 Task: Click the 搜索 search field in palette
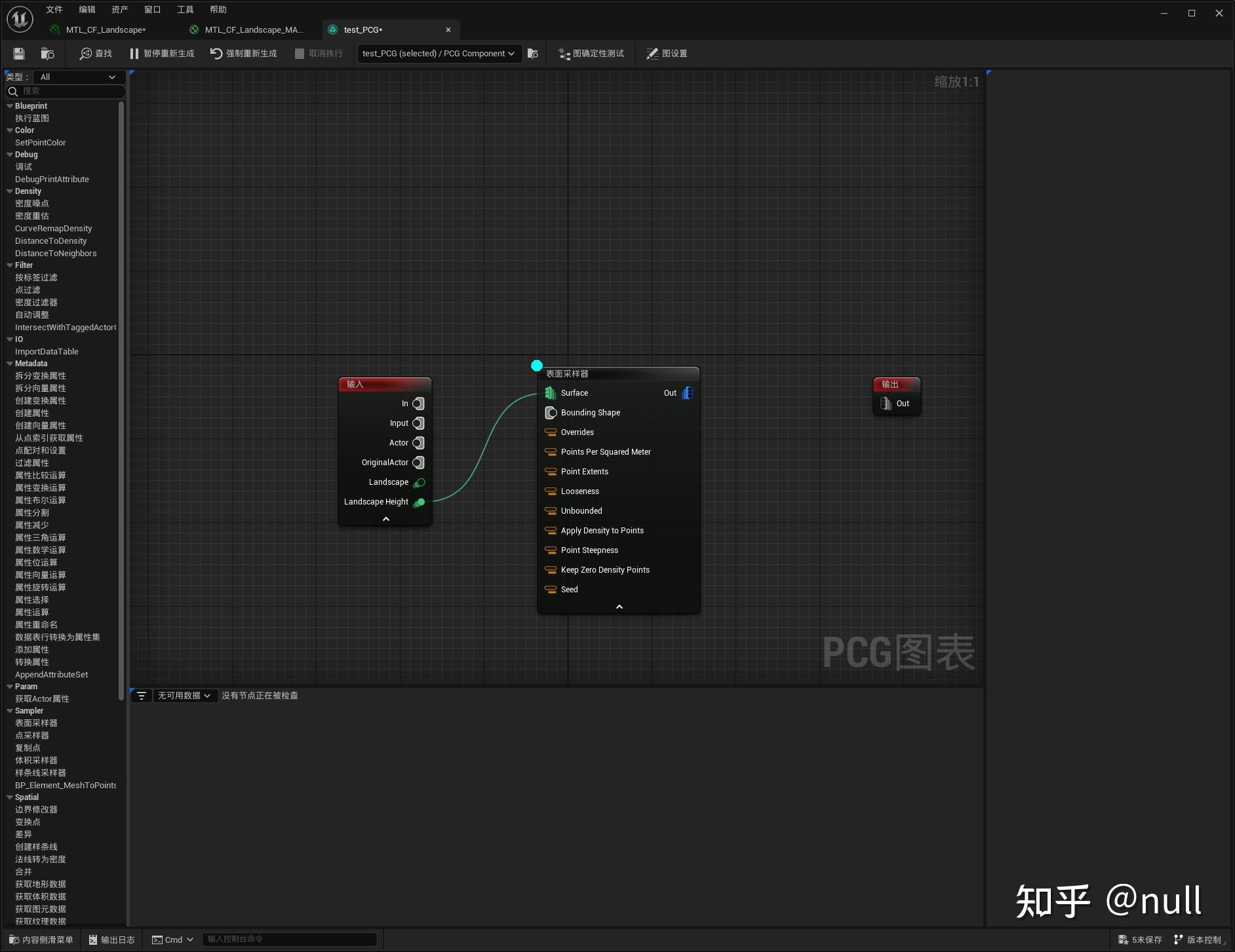coord(64,91)
